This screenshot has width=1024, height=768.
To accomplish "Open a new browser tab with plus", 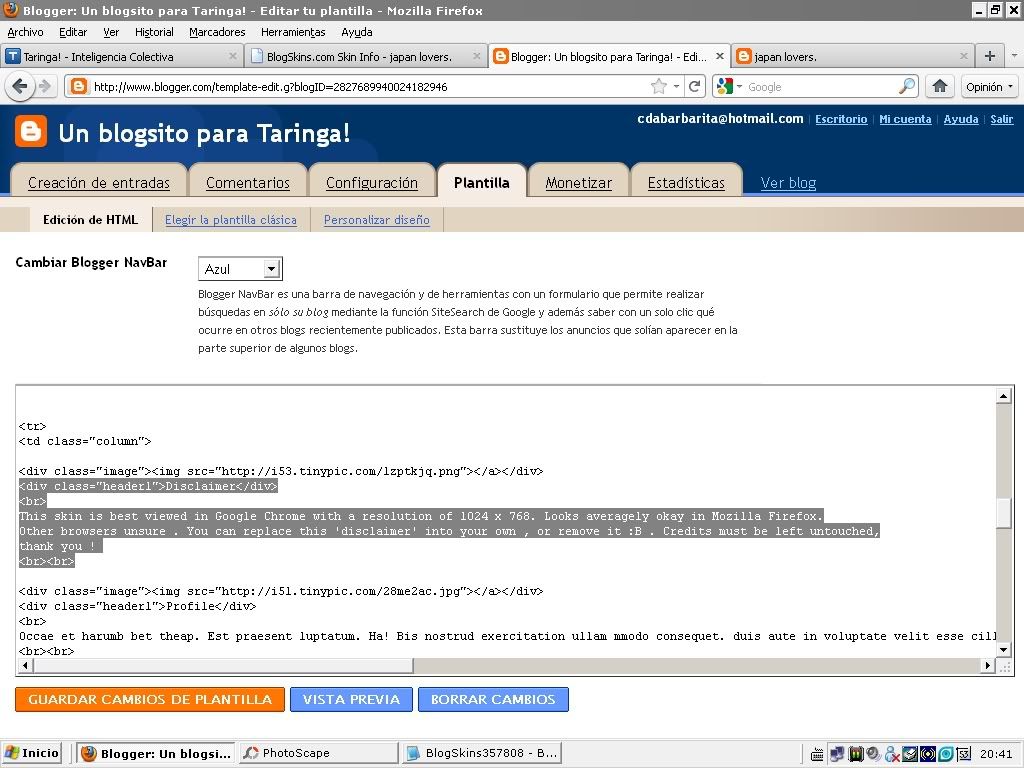I will click(x=989, y=56).
